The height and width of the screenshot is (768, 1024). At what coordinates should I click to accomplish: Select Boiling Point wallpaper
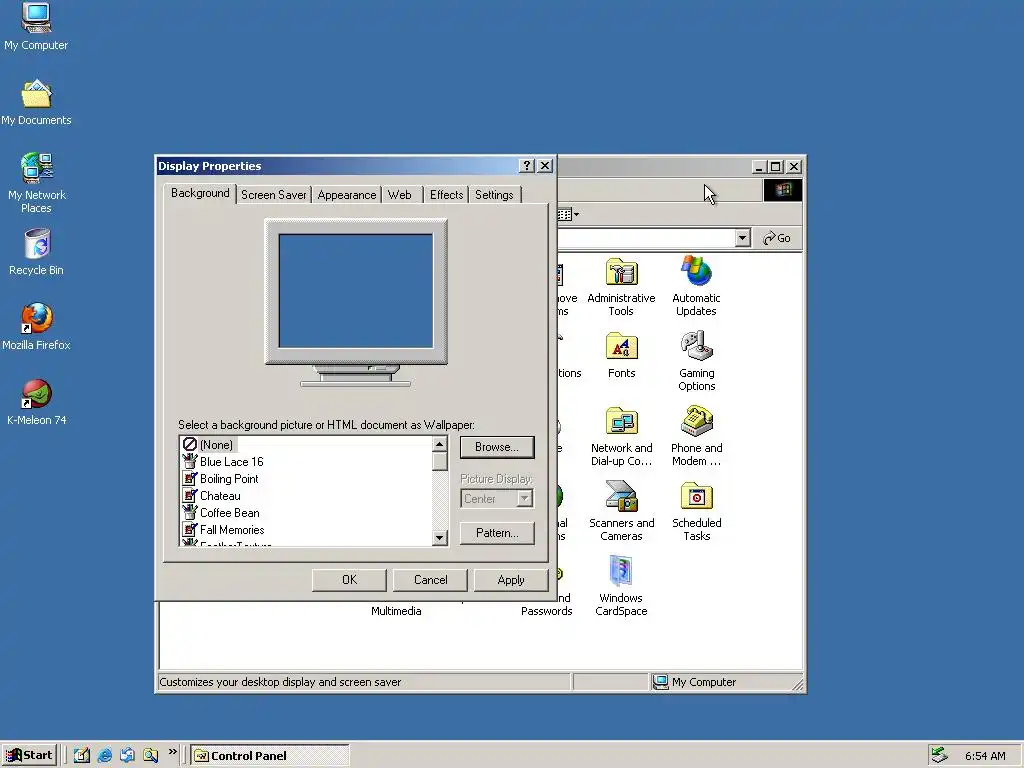click(229, 479)
